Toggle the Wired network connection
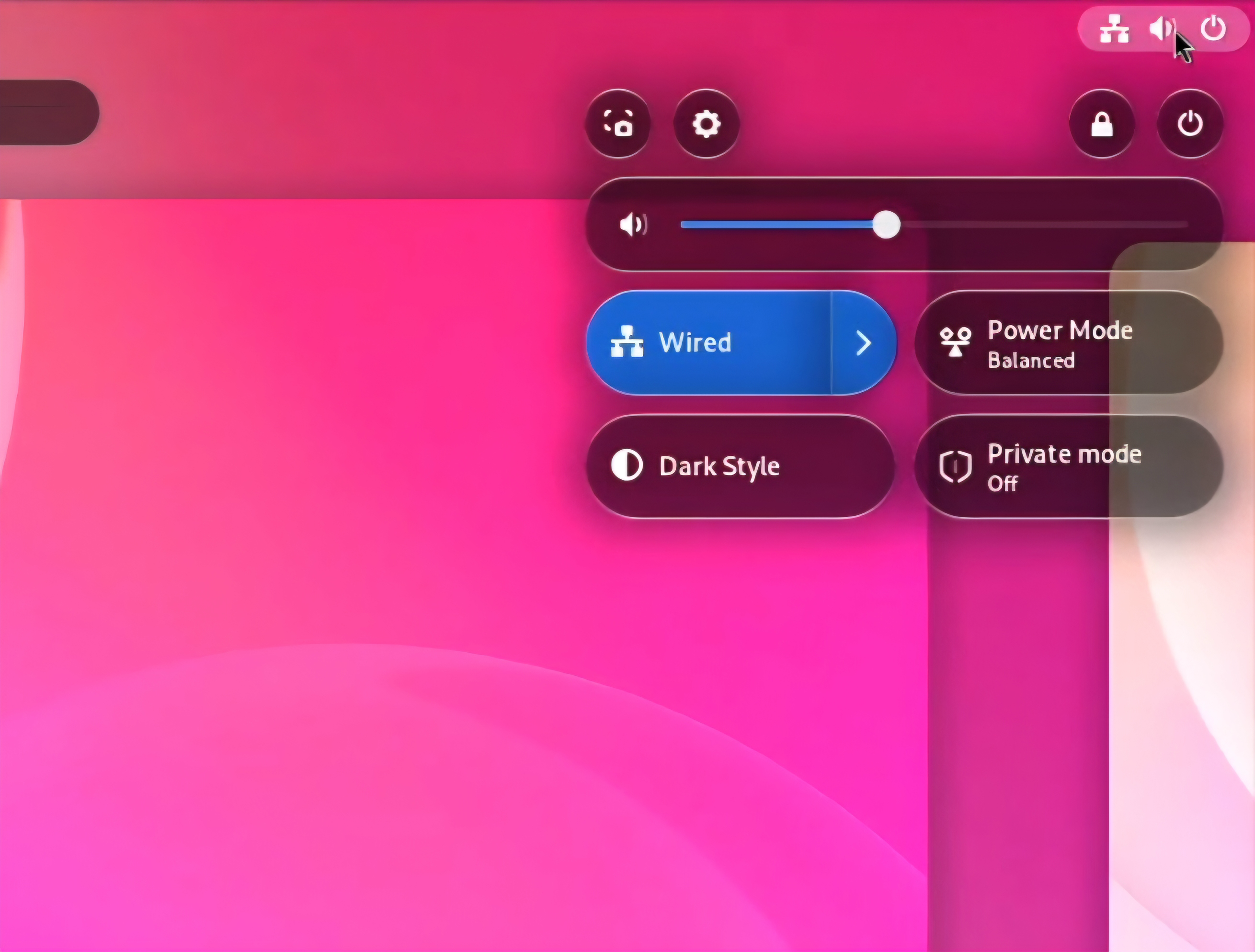1255x952 pixels. 709,343
